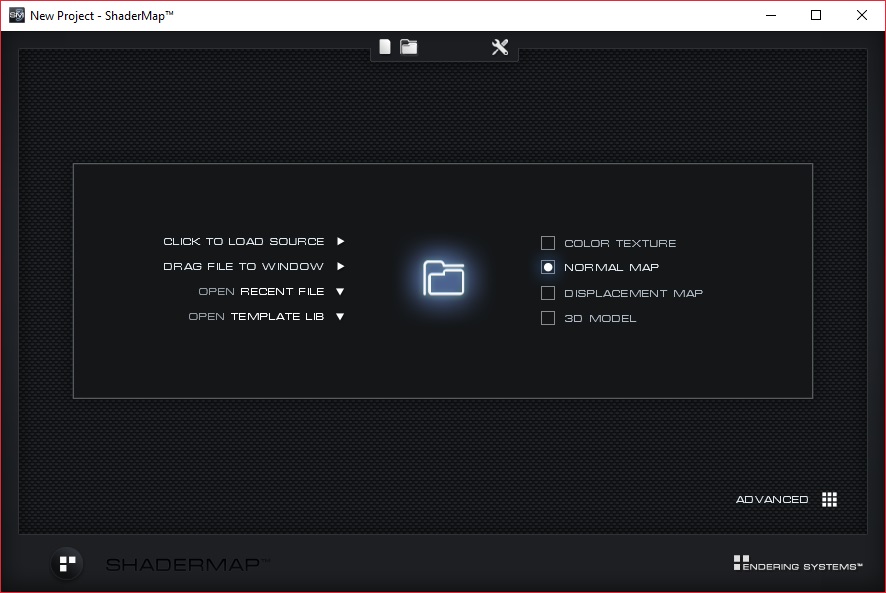
Task: Click the Click To Load Source label
Action: [244, 241]
